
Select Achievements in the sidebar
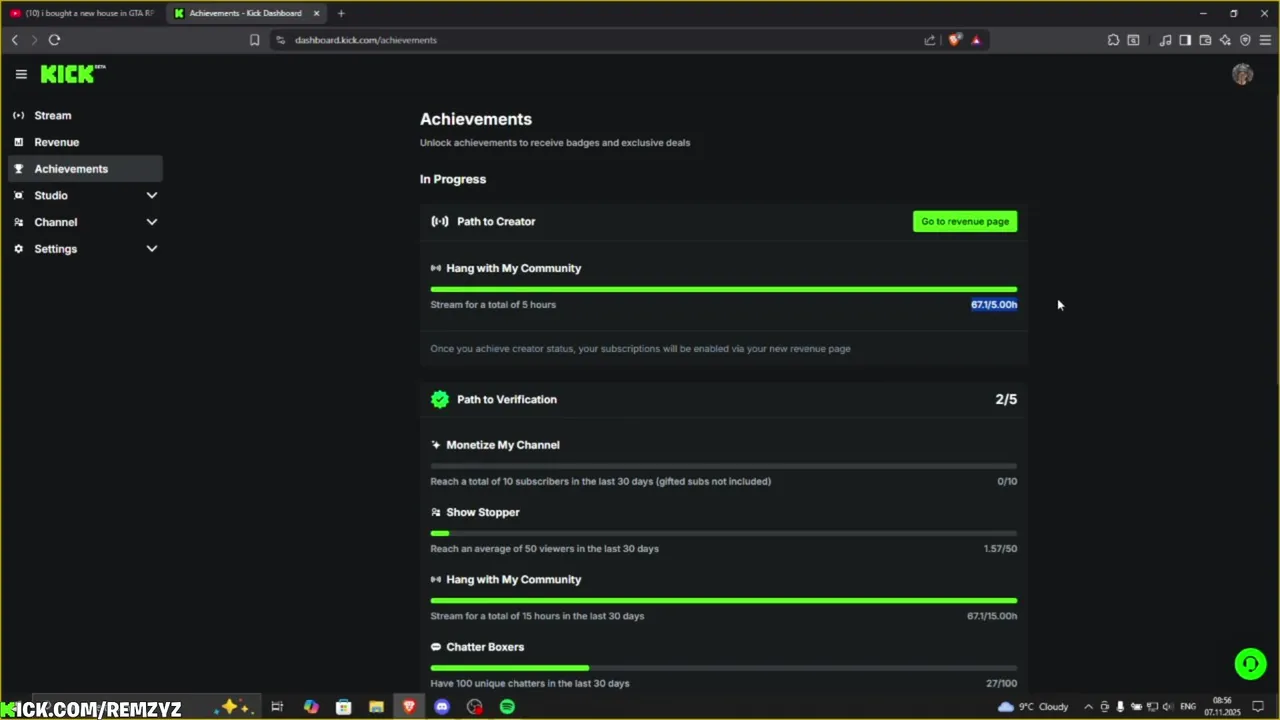(x=85, y=169)
